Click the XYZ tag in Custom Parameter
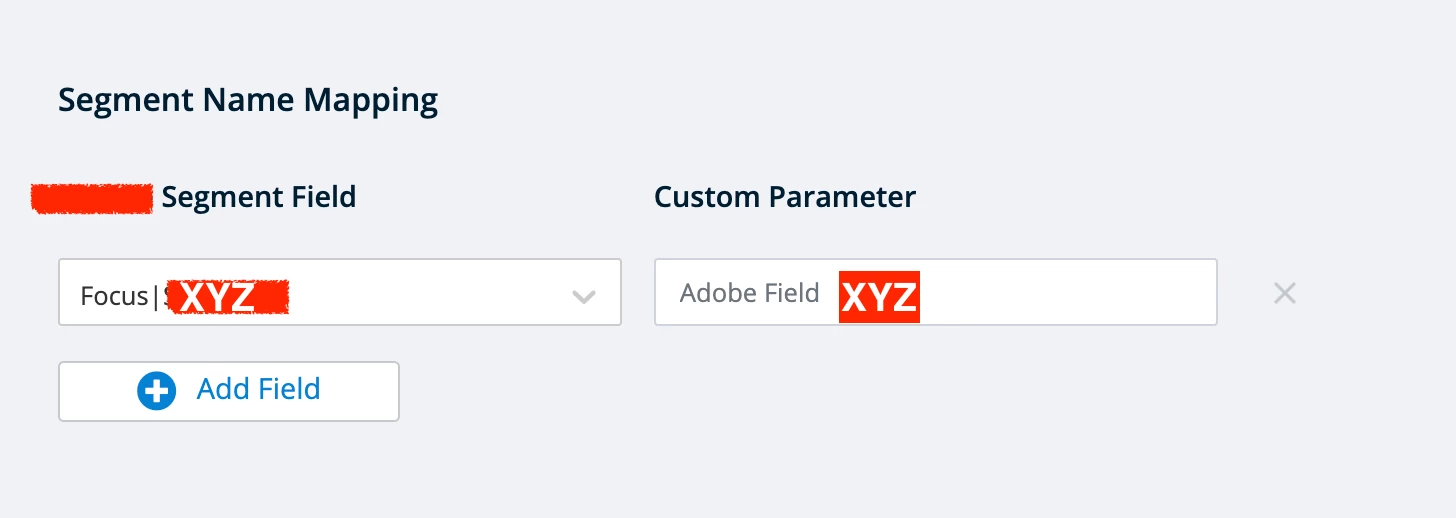 coord(878,296)
